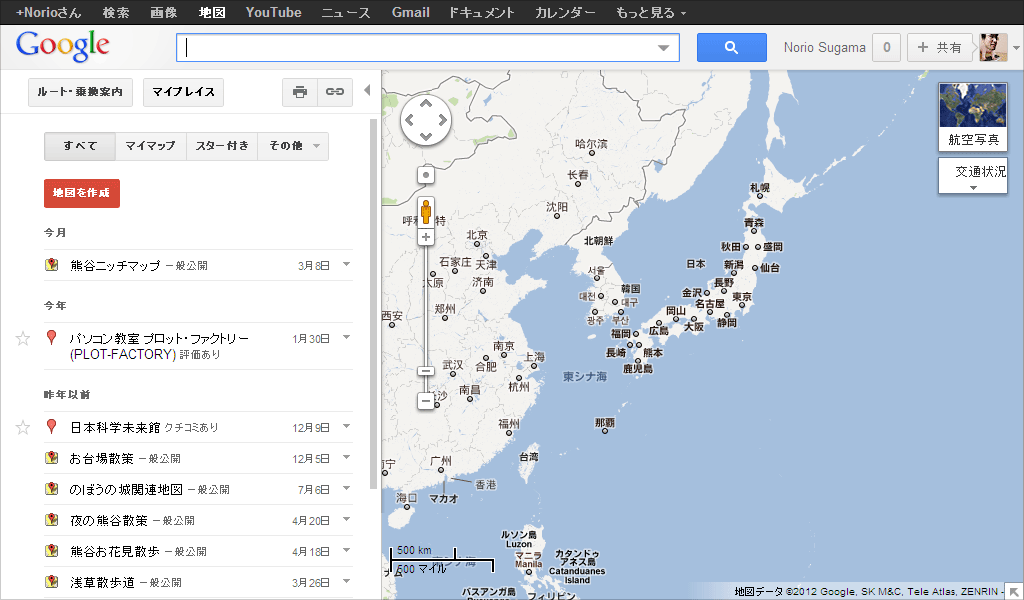Pan map right with the right arrow
Viewport: 1024px width, 600px height.
[443, 120]
